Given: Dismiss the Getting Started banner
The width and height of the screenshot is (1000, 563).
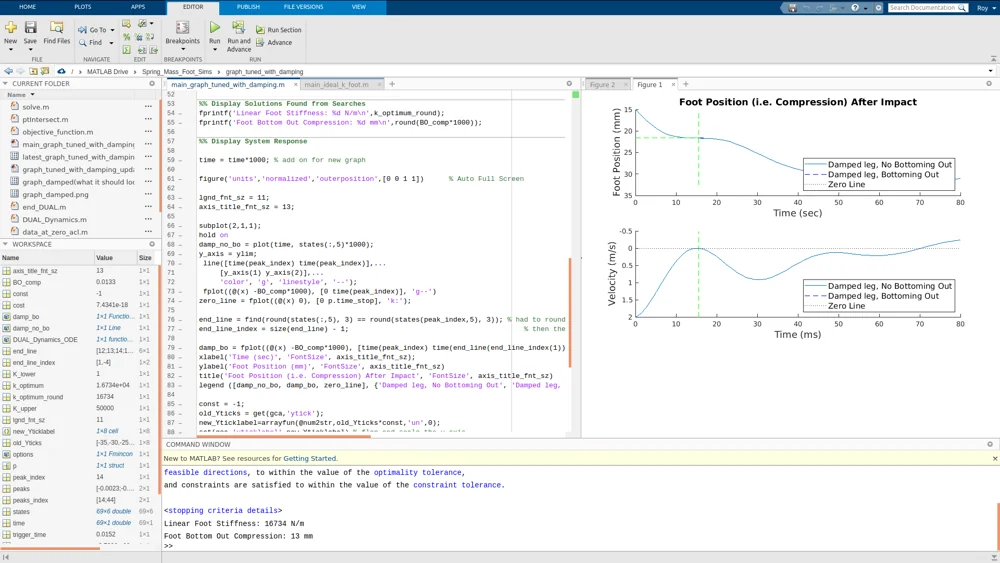Looking at the screenshot, I should 995,458.
